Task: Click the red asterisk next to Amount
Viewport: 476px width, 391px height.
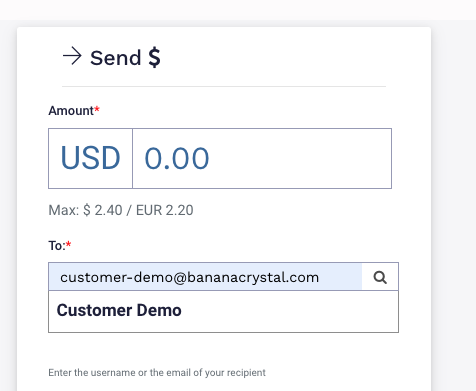Action: [97, 109]
